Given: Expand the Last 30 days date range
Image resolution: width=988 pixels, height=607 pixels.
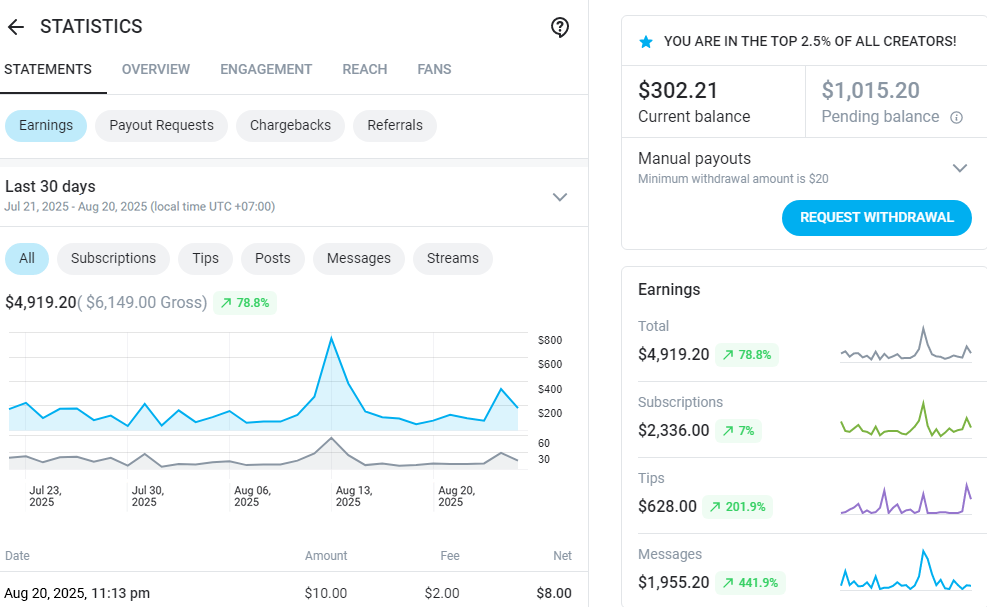Looking at the screenshot, I should (x=560, y=196).
